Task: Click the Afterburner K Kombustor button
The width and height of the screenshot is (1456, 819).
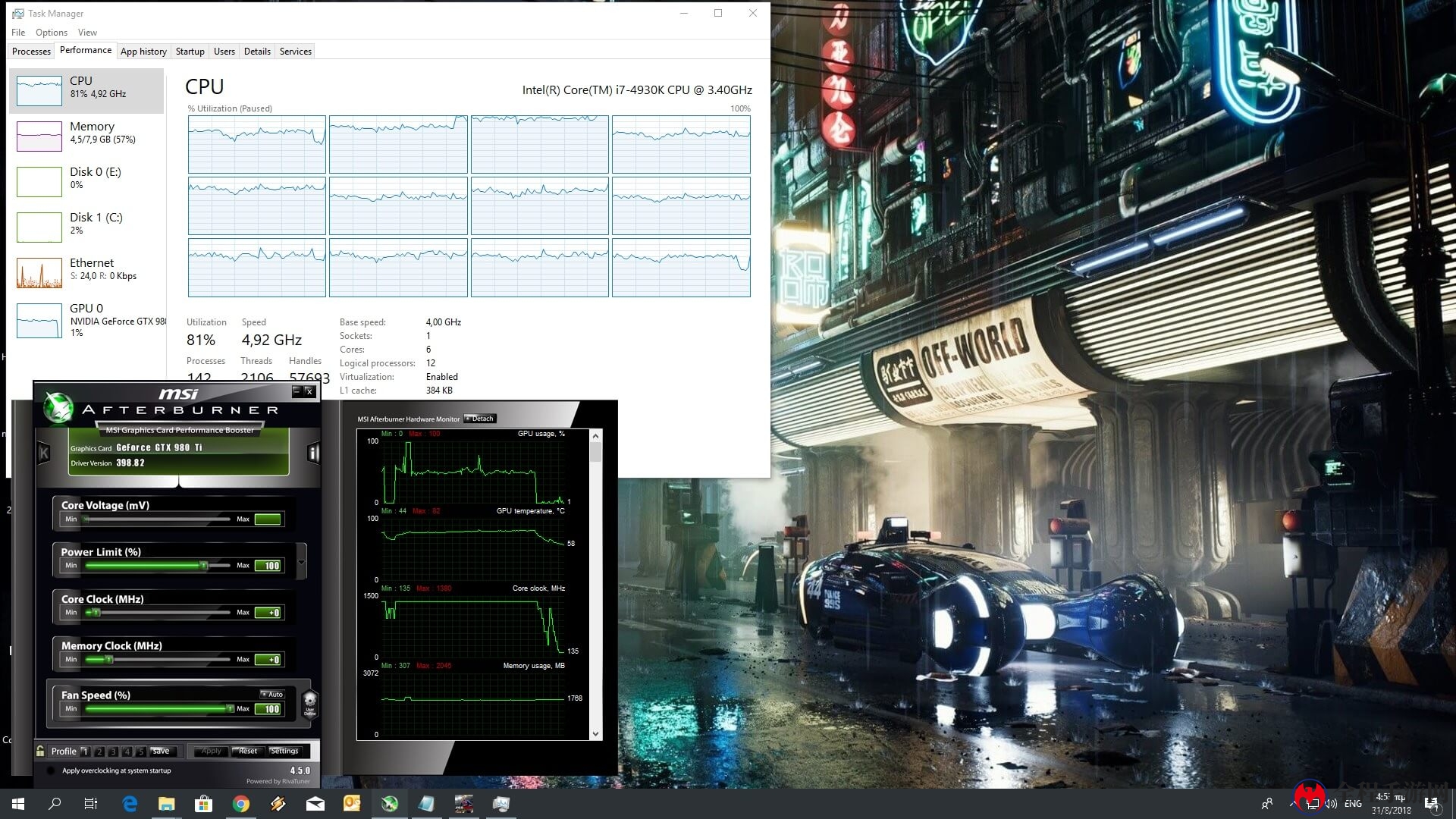Action: click(44, 453)
